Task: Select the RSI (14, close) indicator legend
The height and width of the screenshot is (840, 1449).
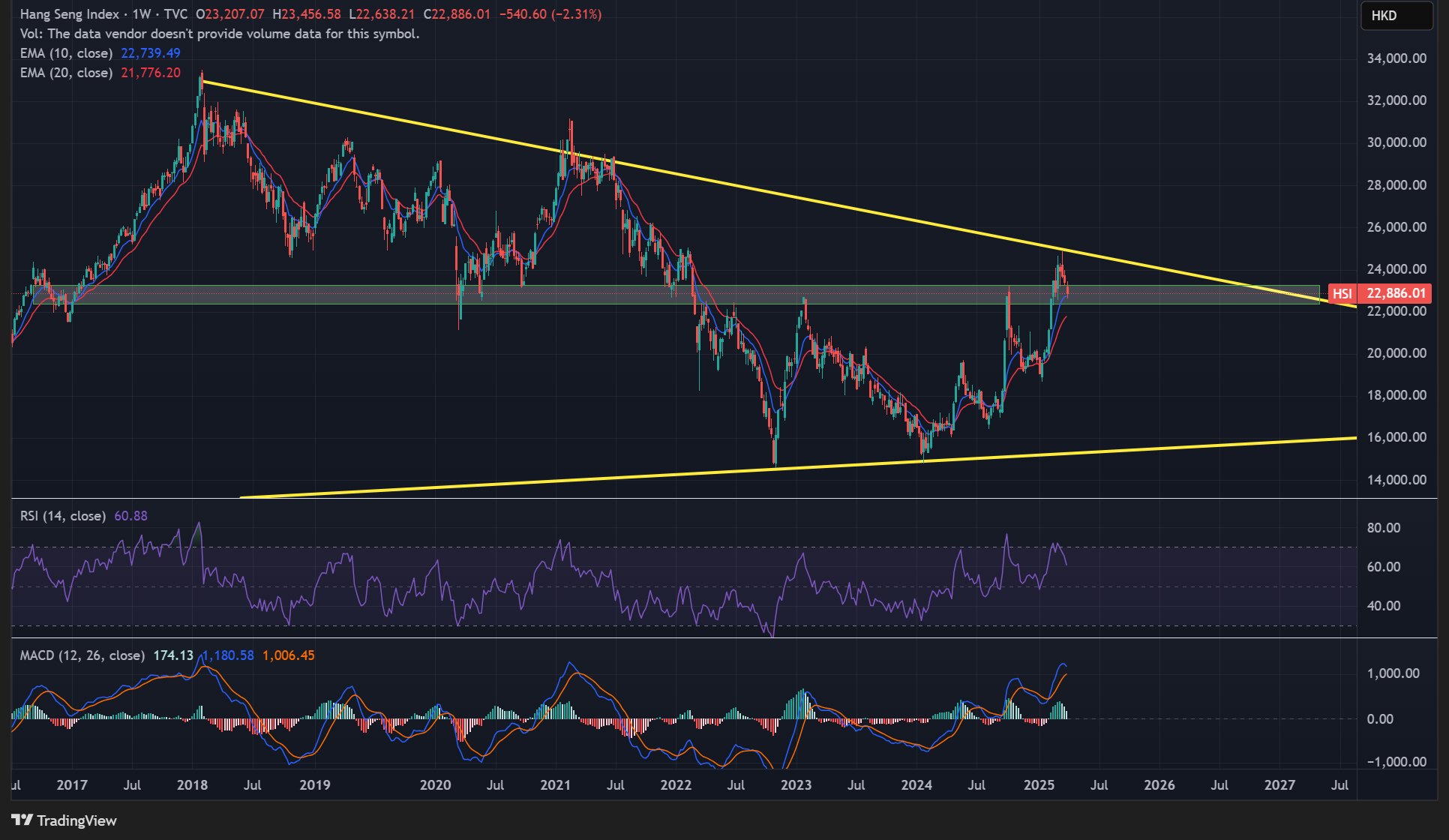Action: click(62, 516)
